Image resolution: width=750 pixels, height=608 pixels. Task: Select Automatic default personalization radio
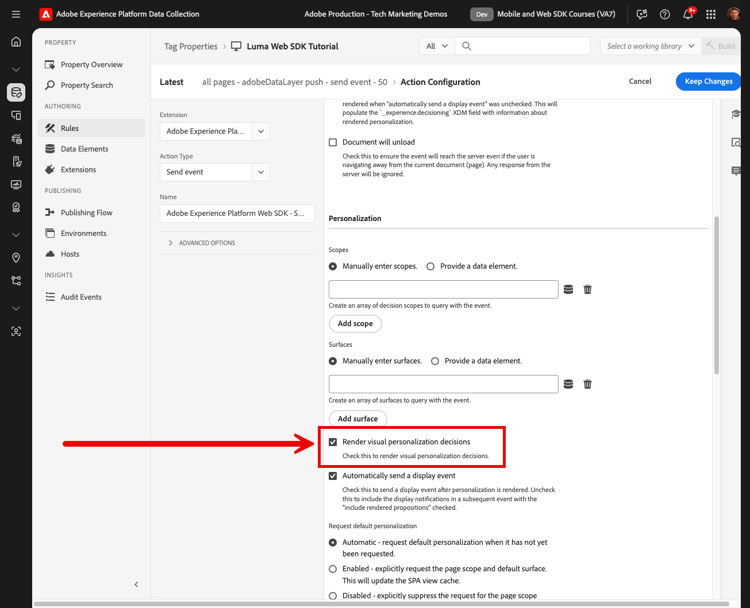(333, 542)
